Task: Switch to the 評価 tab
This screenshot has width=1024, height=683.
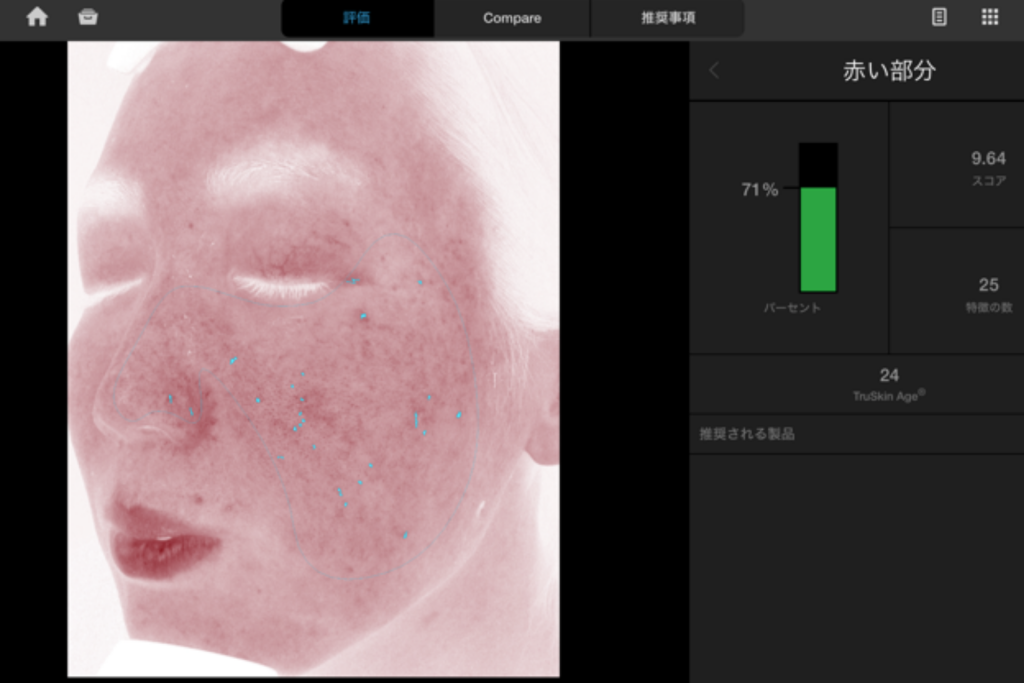Action: click(x=357, y=18)
